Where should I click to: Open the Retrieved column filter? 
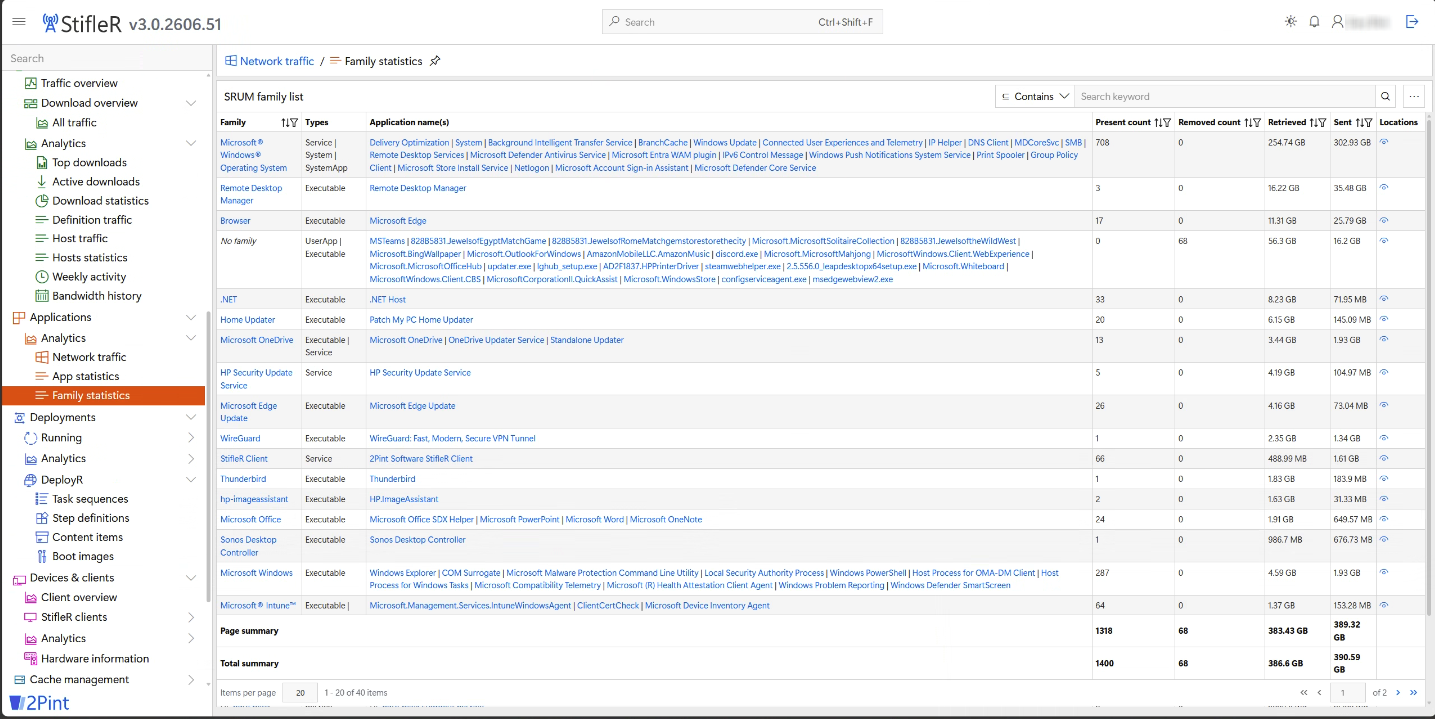tap(1322, 122)
